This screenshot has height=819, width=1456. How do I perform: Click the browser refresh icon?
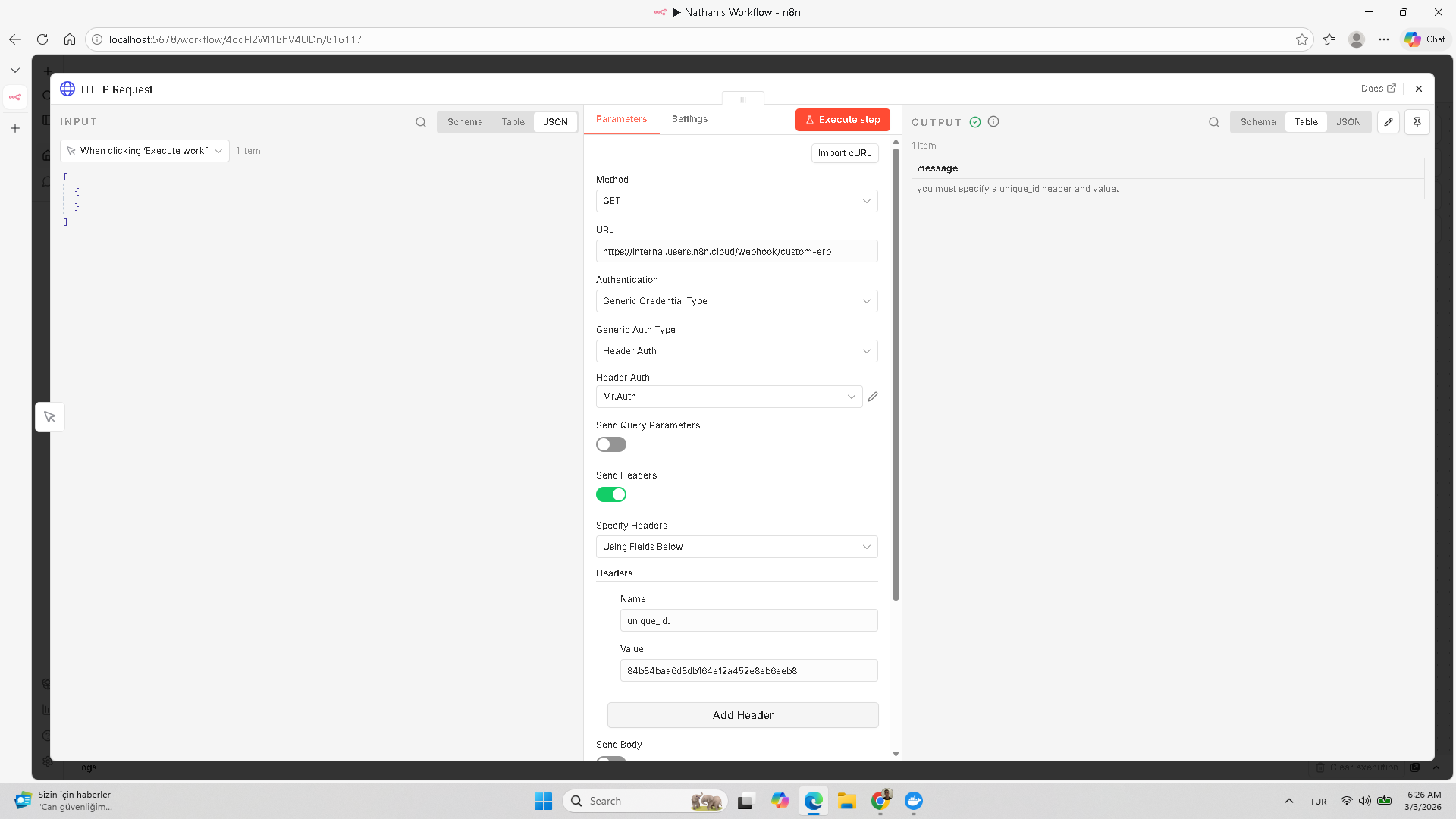[42, 39]
